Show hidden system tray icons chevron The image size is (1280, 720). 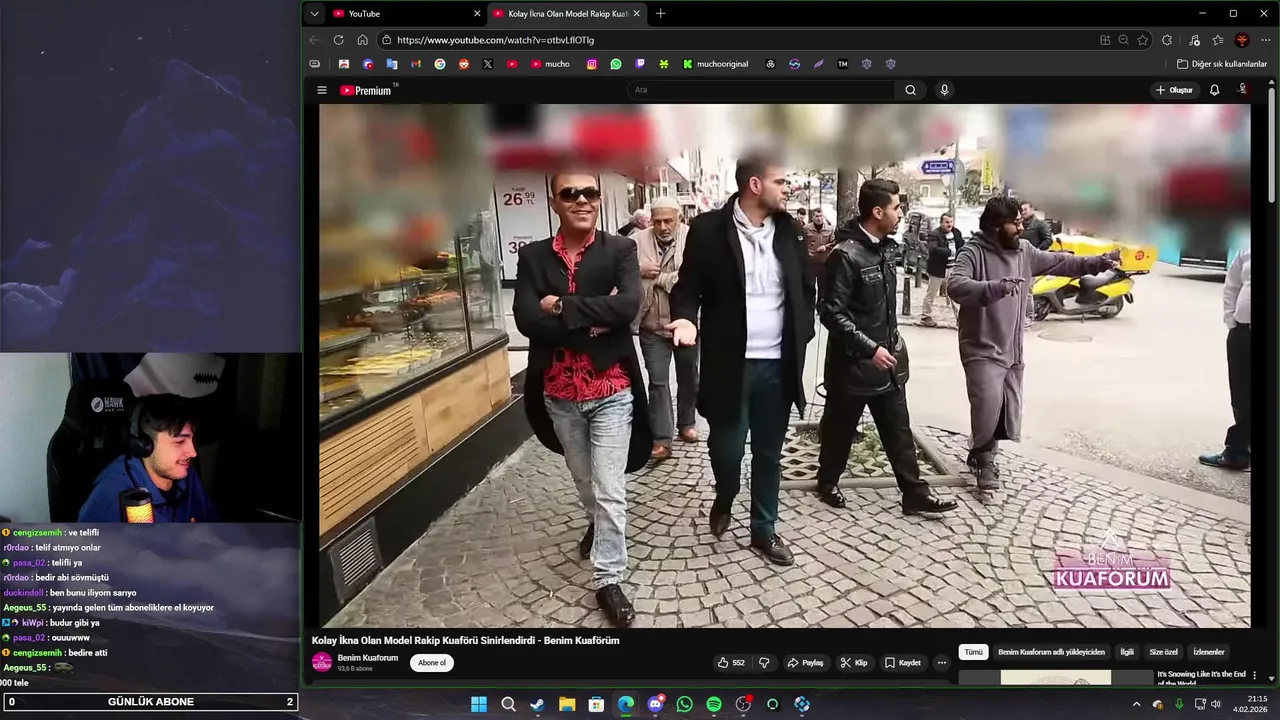pos(1136,704)
